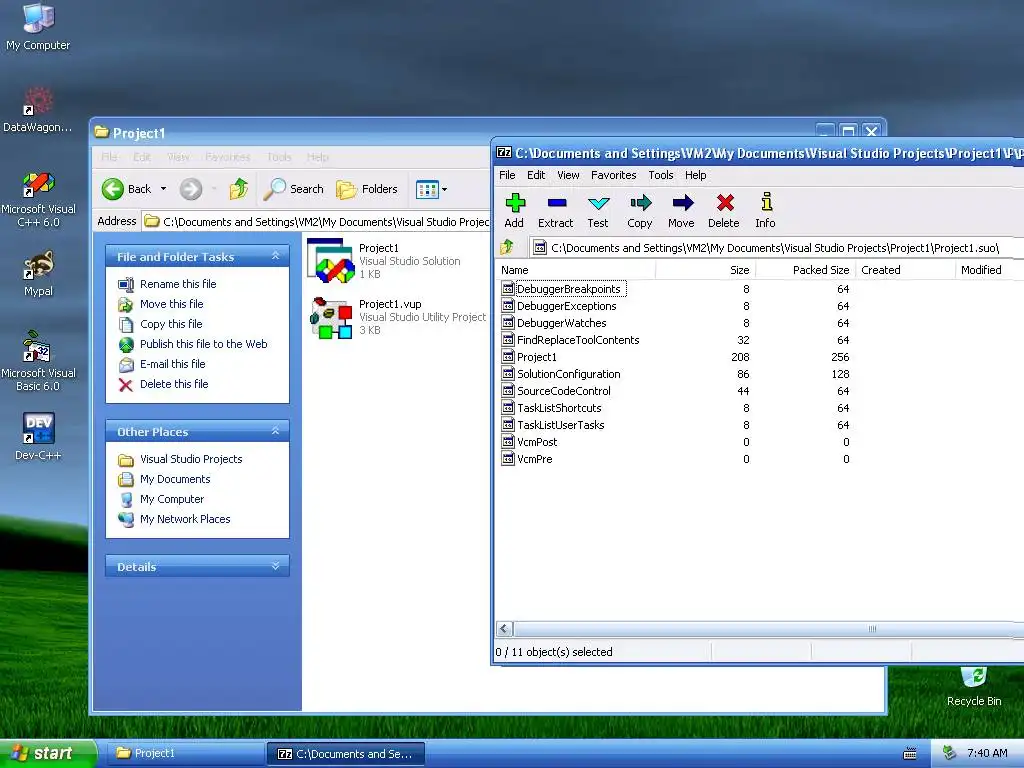Screen dimensions: 1024x768
Task: Select the DataWagon desktop shortcut
Action: (x=38, y=110)
